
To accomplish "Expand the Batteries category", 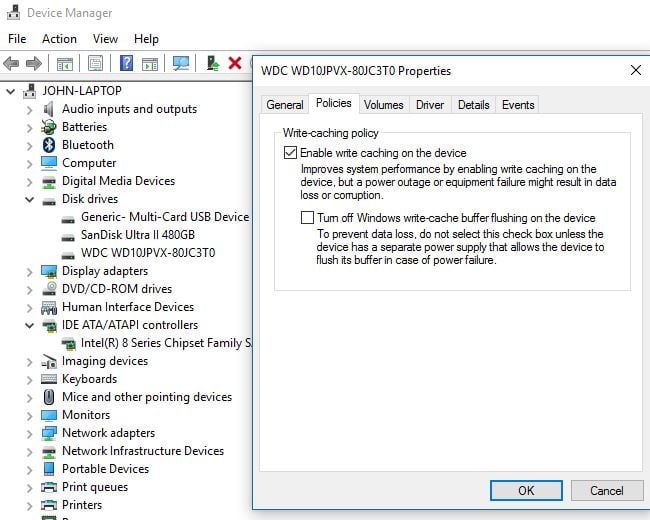I will click(x=29, y=128).
